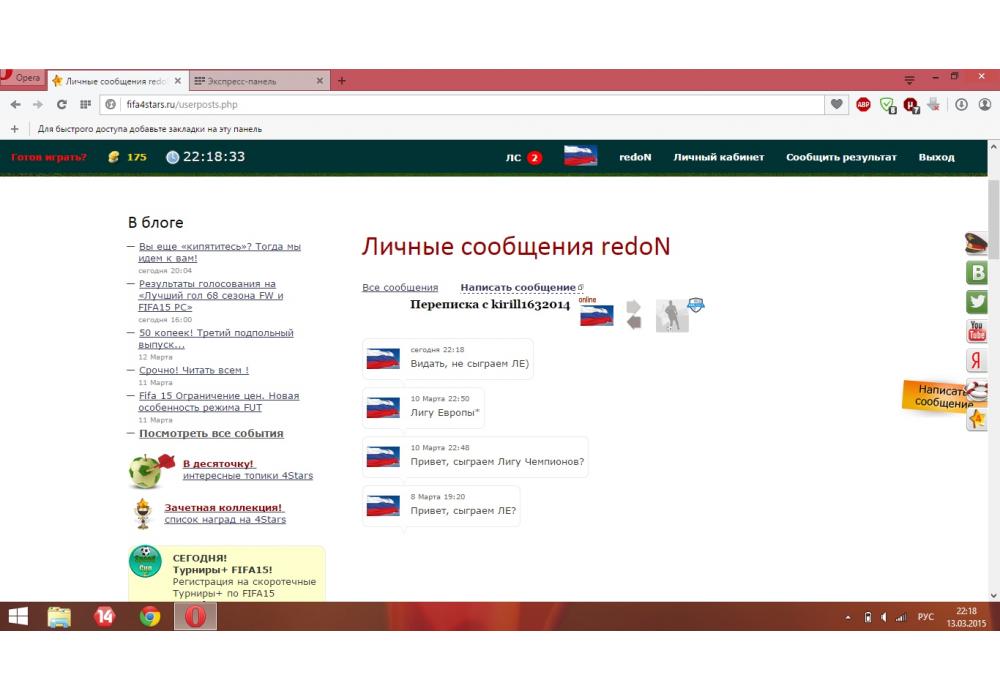Open the downloads icon in the toolbar
This screenshot has height=700, width=1000.
[961, 104]
